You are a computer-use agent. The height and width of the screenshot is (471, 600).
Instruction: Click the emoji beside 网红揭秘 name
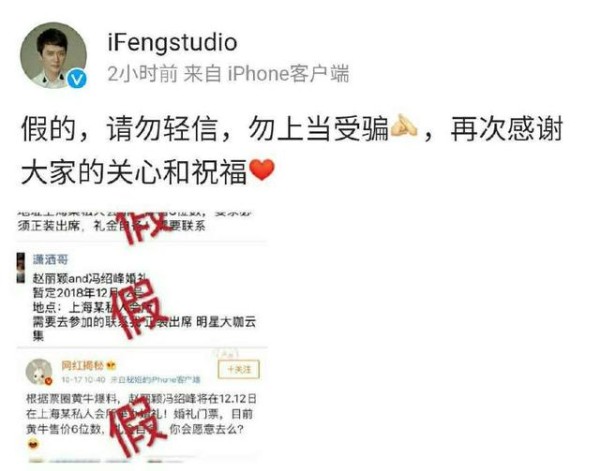(x=111, y=365)
